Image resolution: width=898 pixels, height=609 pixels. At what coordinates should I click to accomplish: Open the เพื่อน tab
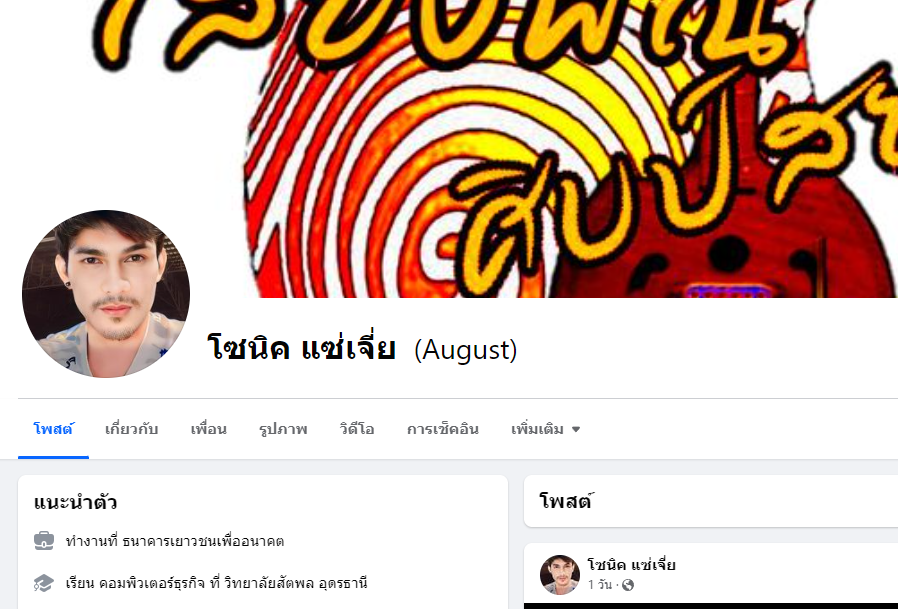pos(208,429)
